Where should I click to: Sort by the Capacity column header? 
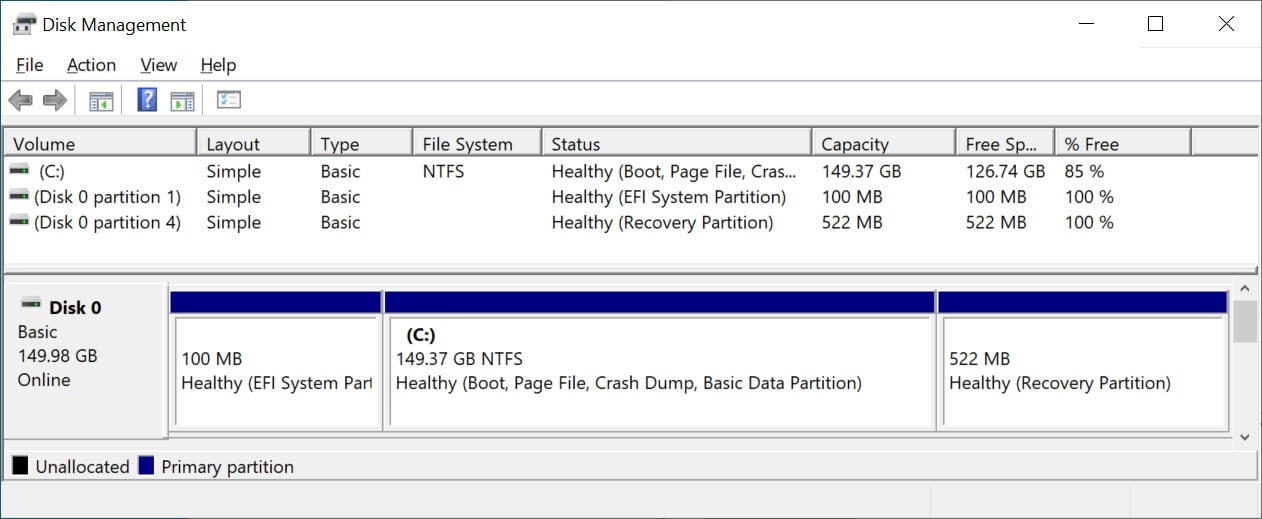pyautogui.click(x=855, y=144)
